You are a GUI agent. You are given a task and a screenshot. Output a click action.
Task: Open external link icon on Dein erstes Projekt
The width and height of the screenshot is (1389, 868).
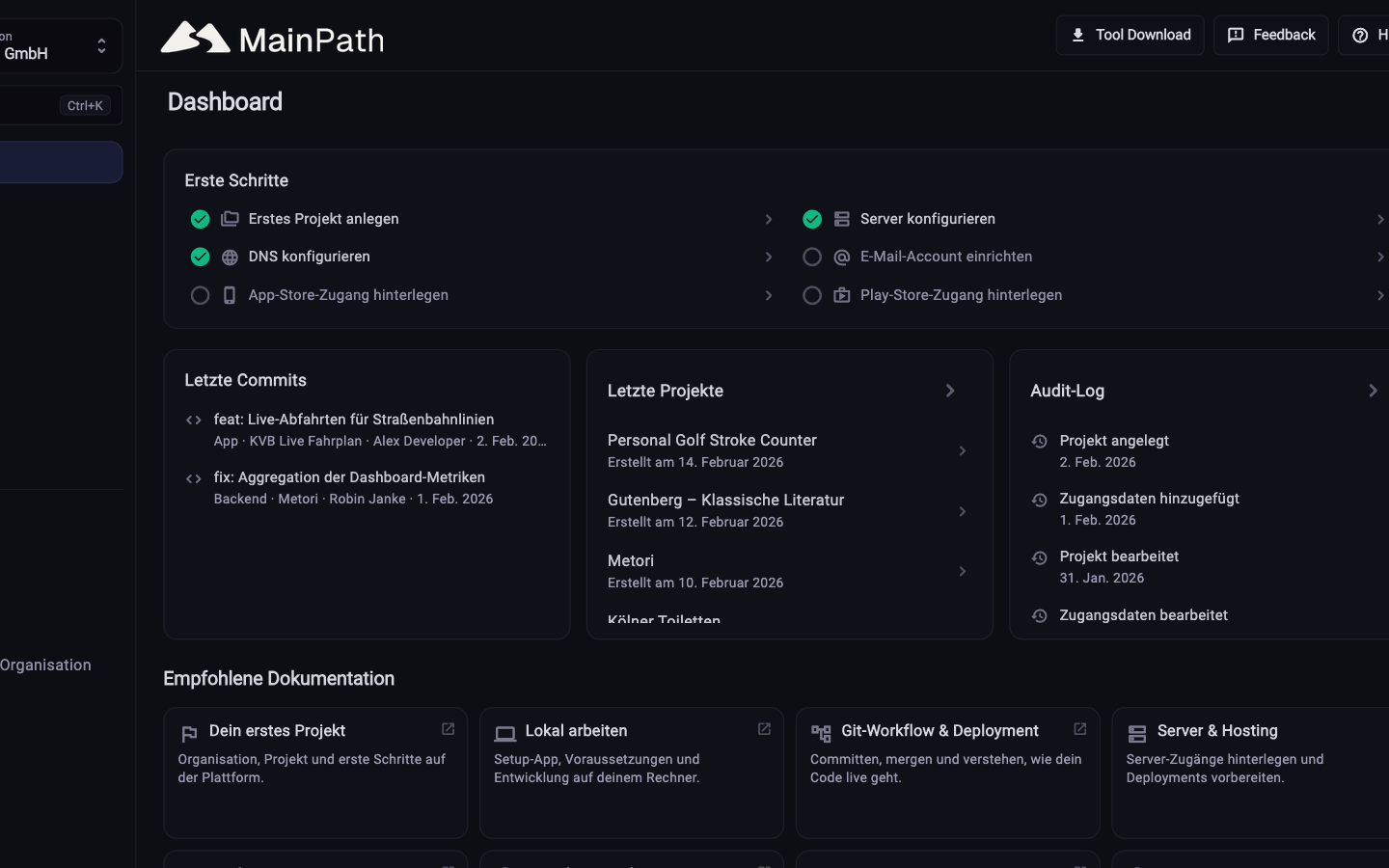[449, 729]
